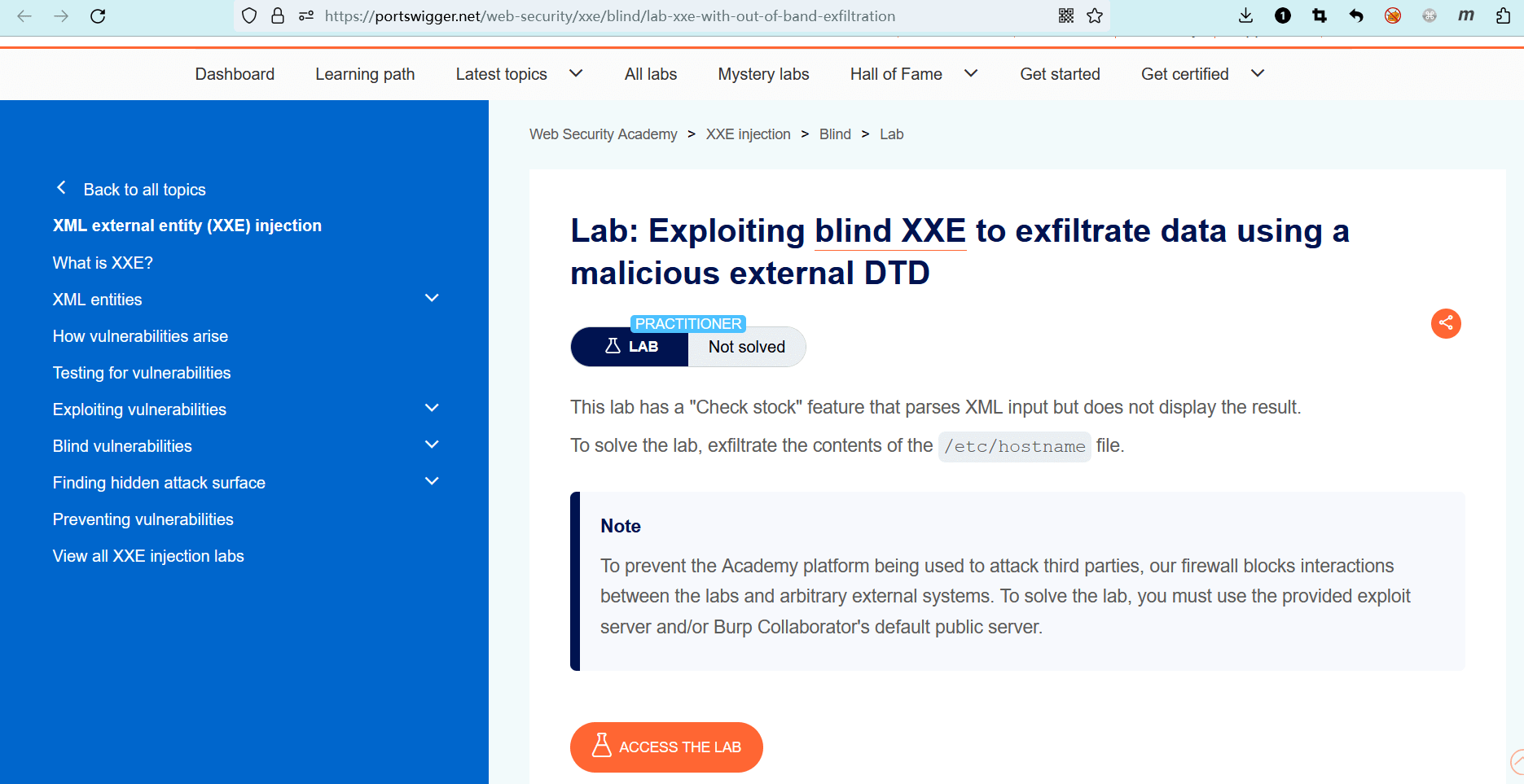Open the browser downloads panel
This screenshot has height=784, width=1524.
coord(1245,15)
